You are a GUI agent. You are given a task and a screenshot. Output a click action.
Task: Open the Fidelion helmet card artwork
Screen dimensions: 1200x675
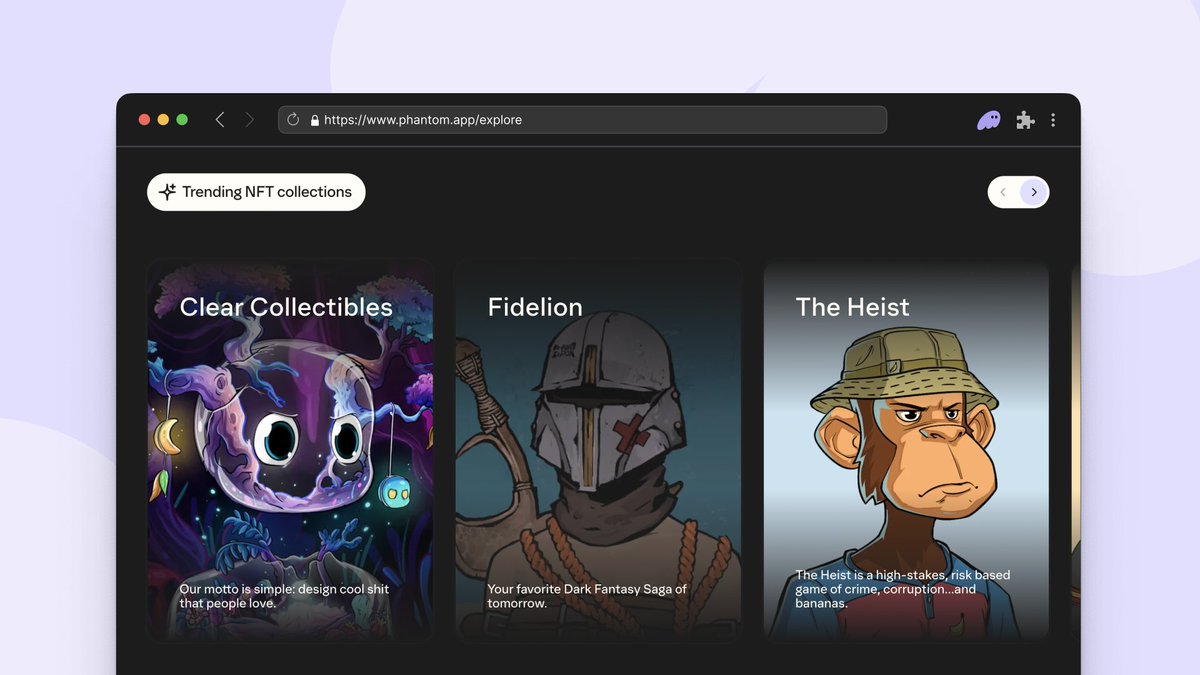click(x=598, y=450)
